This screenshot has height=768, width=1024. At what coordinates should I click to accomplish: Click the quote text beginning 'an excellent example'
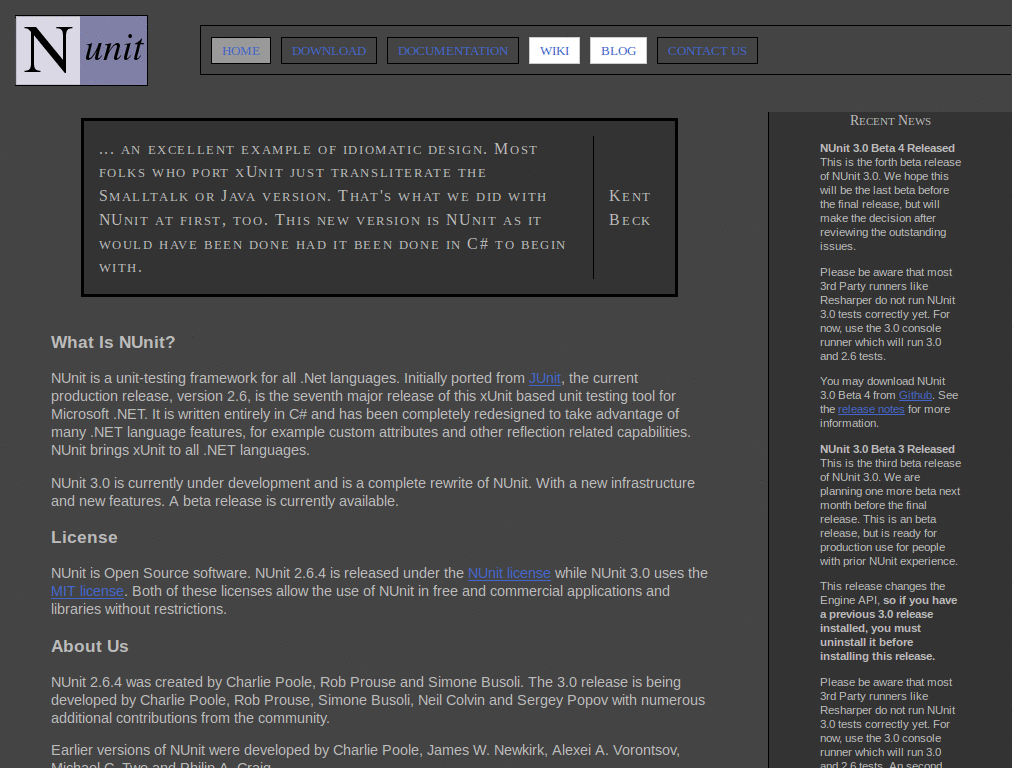[x=332, y=208]
